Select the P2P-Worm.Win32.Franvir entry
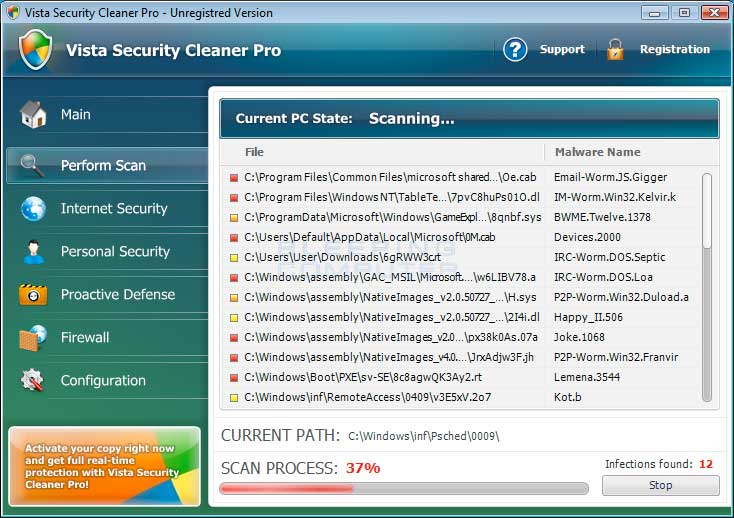The width and height of the screenshot is (734, 518). tap(616, 357)
